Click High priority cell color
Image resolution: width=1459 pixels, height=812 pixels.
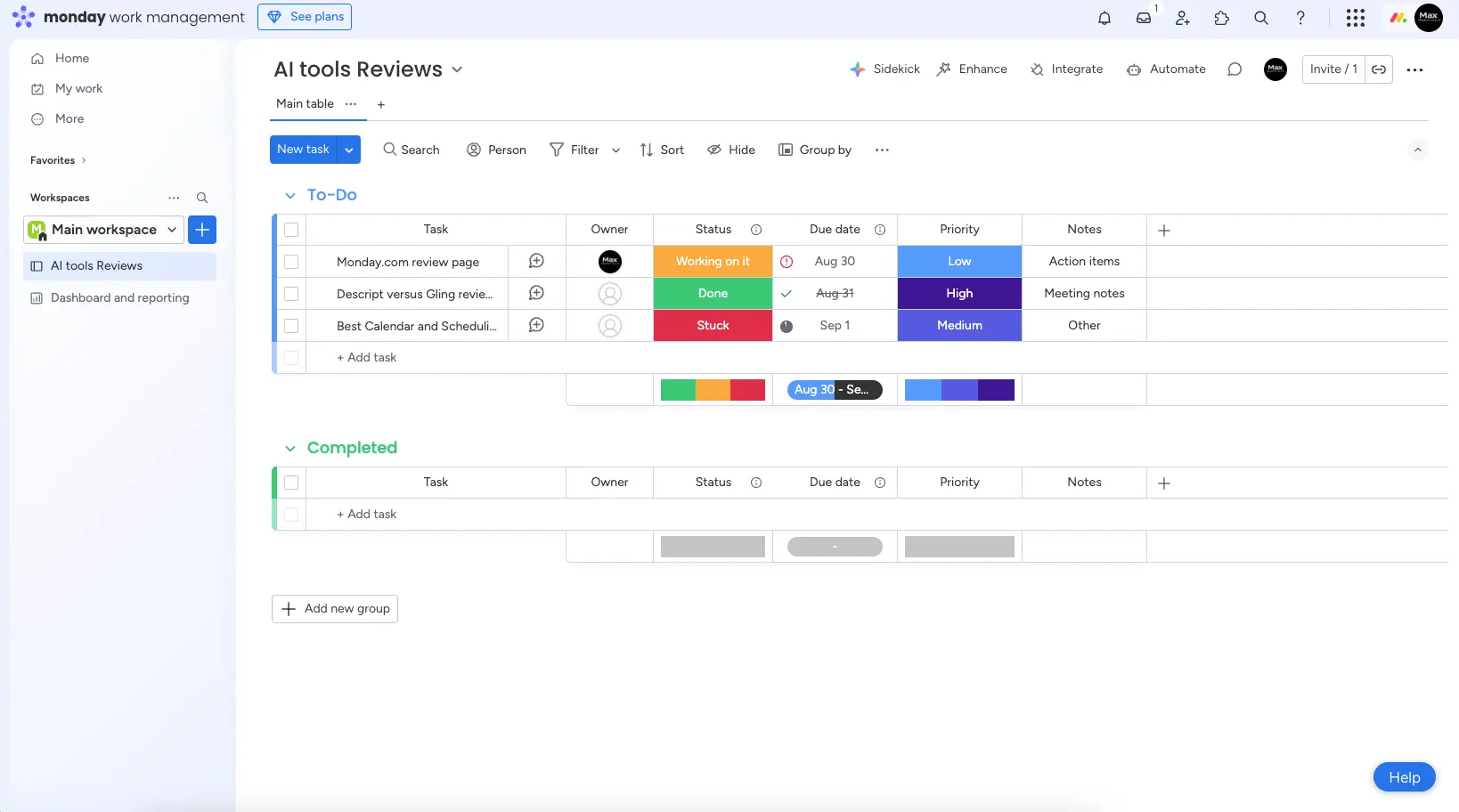pos(959,294)
